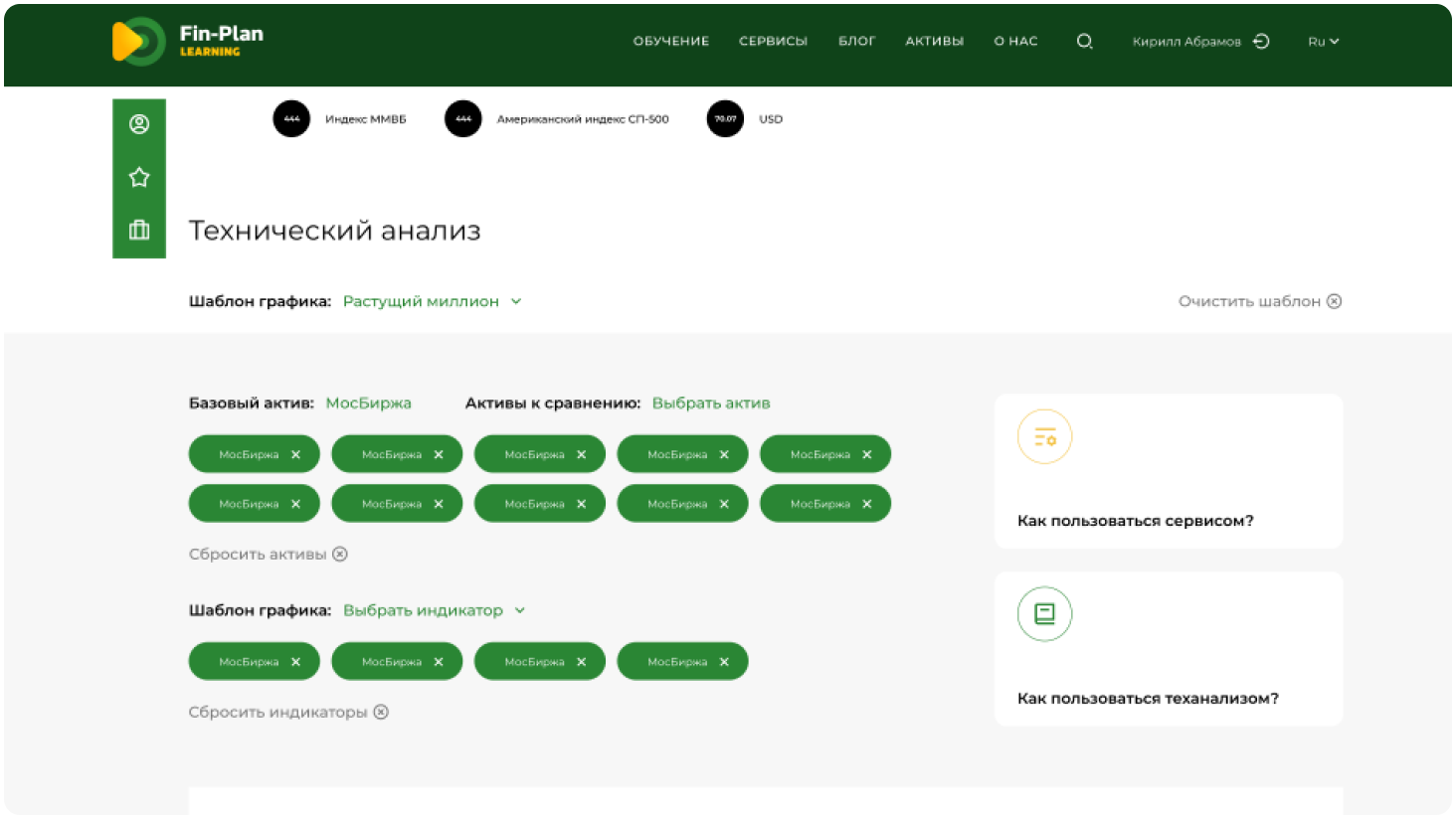Click the USD ticker label

(x=771, y=119)
